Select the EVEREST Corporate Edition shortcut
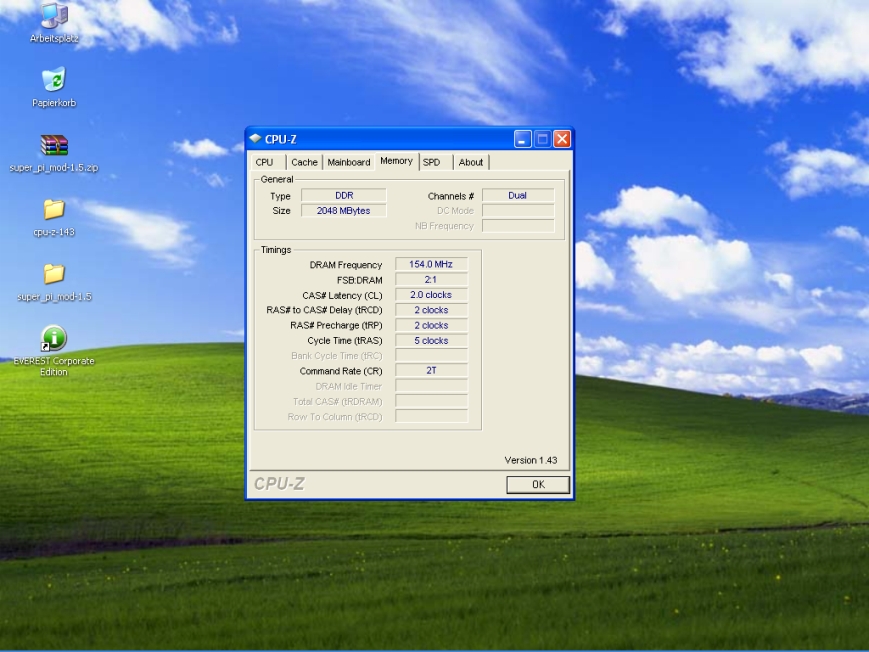 click(54, 351)
